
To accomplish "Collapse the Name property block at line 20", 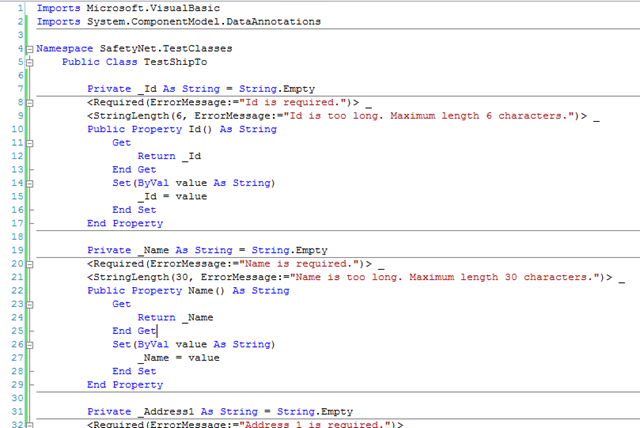I will [x=29, y=265].
